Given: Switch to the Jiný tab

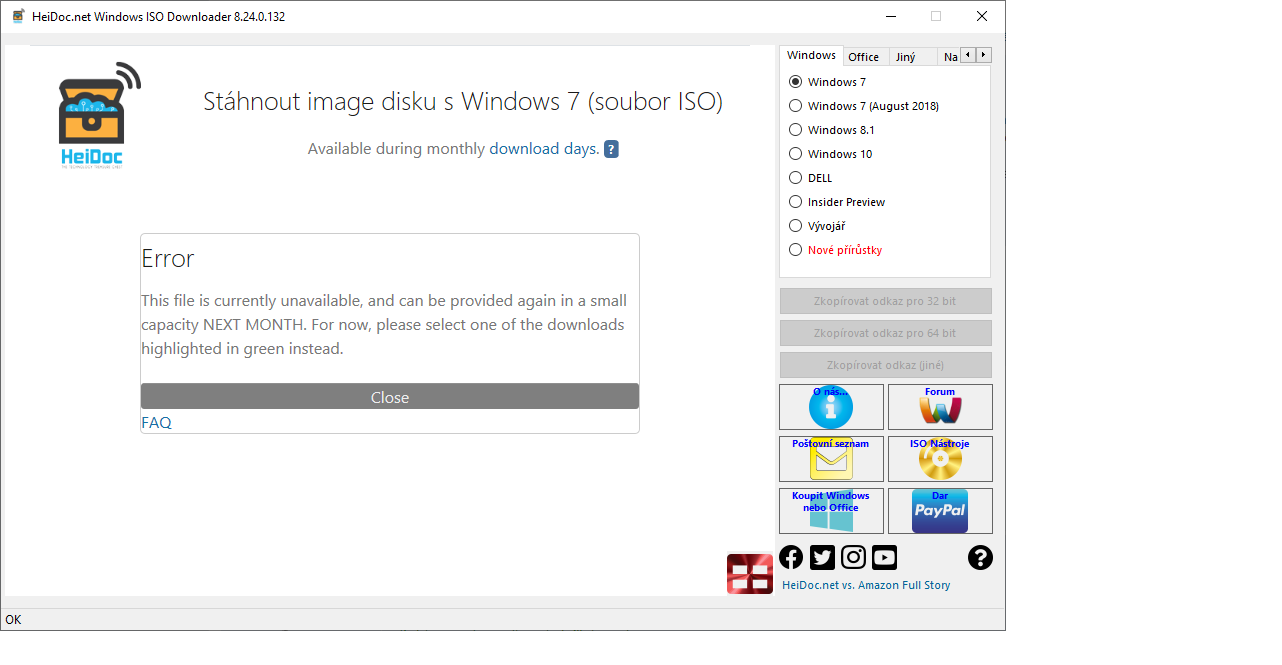Looking at the screenshot, I should pos(914,57).
